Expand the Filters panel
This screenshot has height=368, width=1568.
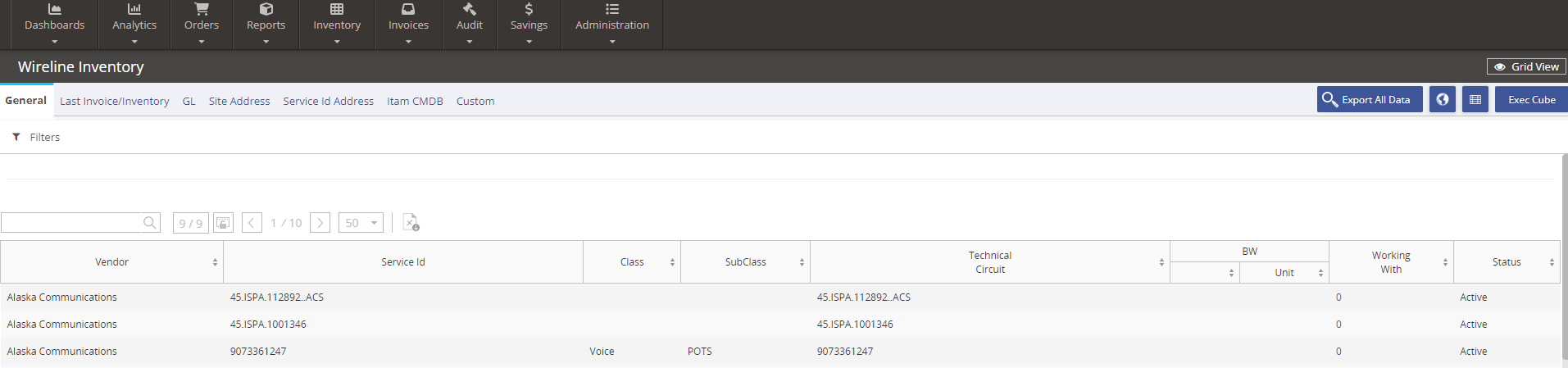pos(36,137)
